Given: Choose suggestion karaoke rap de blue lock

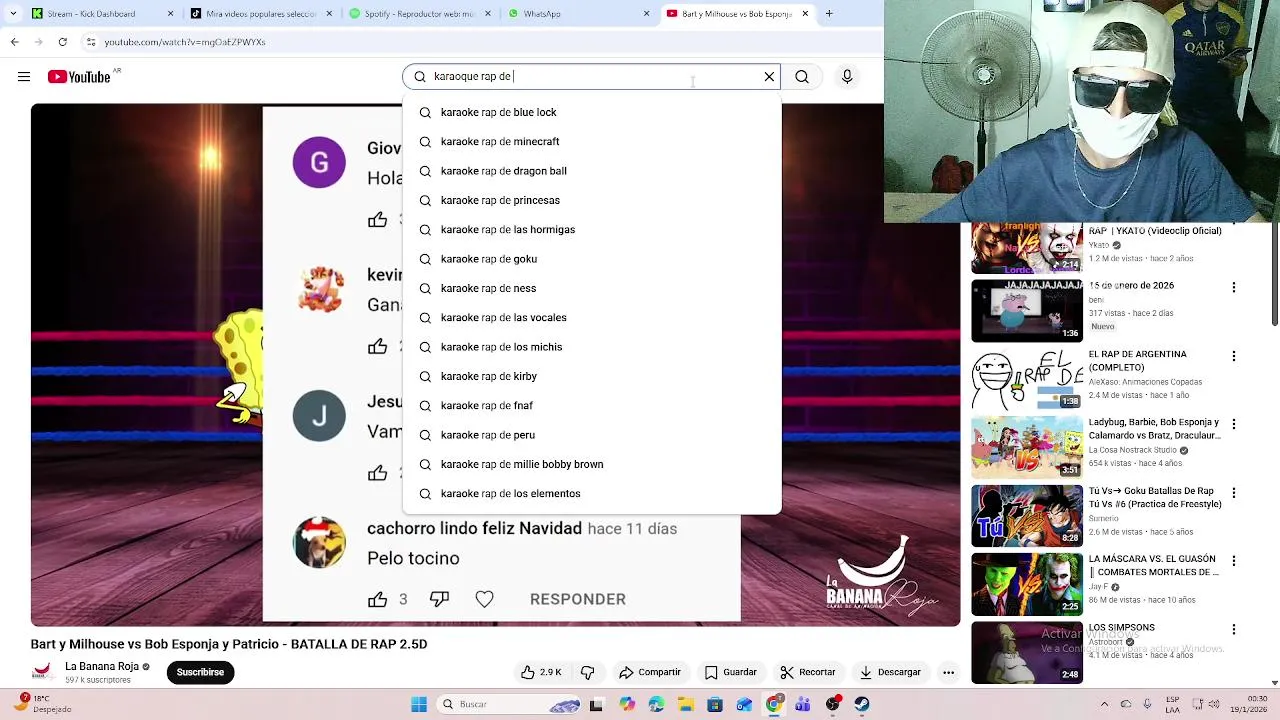Looking at the screenshot, I should coord(591,112).
